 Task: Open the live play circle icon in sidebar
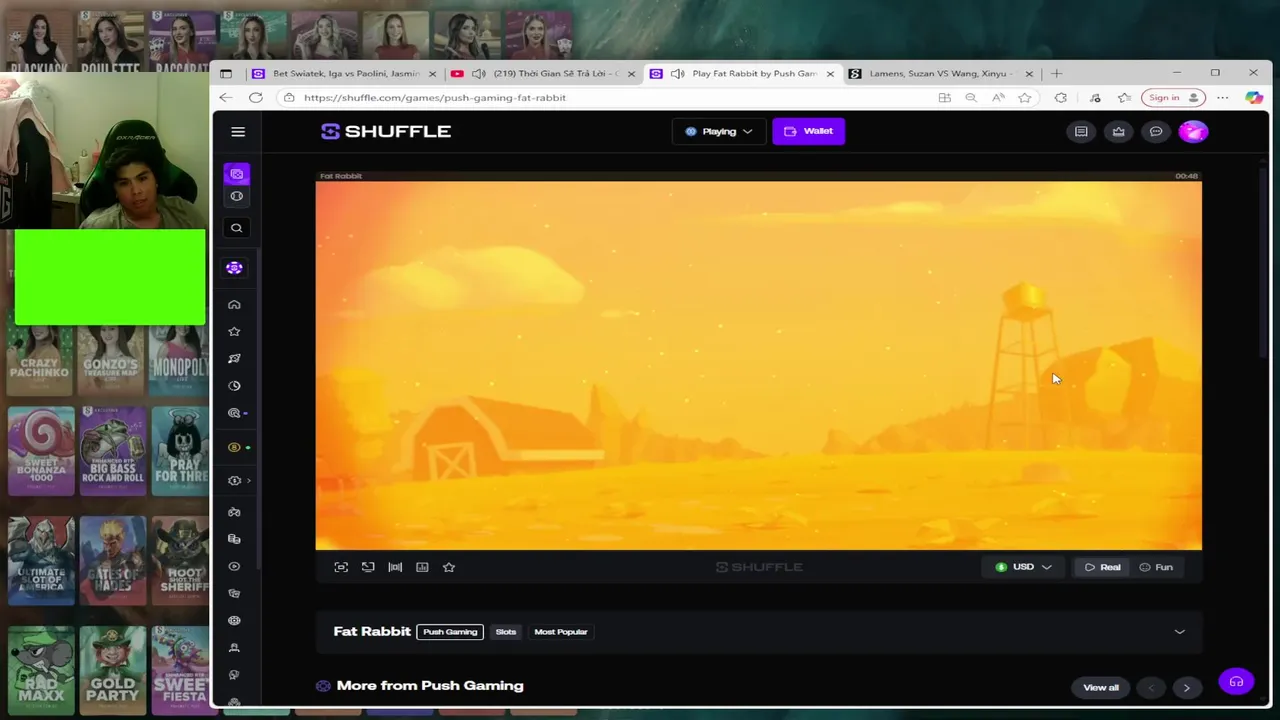(234, 566)
